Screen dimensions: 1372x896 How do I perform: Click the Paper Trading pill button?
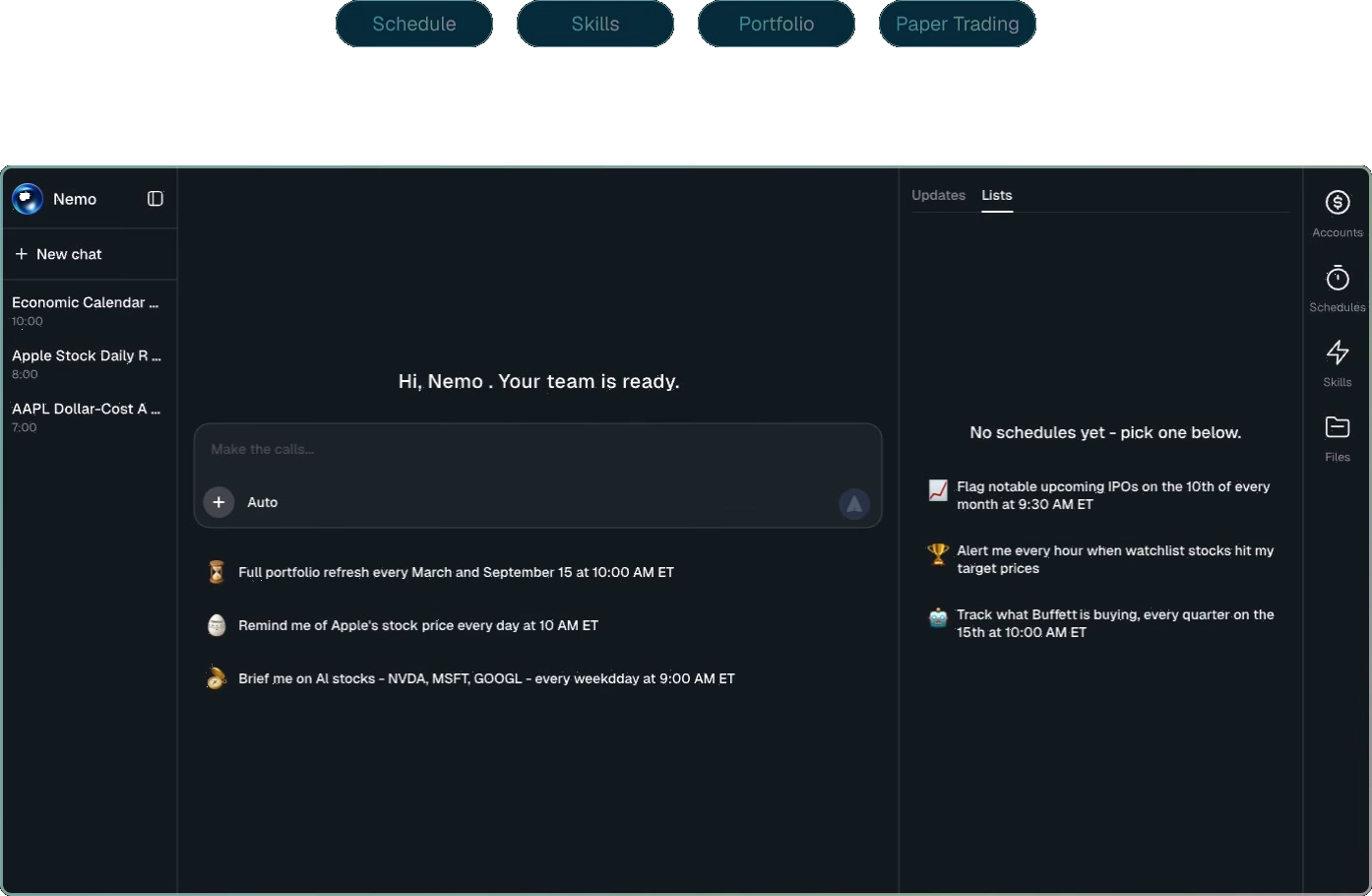tap(957, 24)
